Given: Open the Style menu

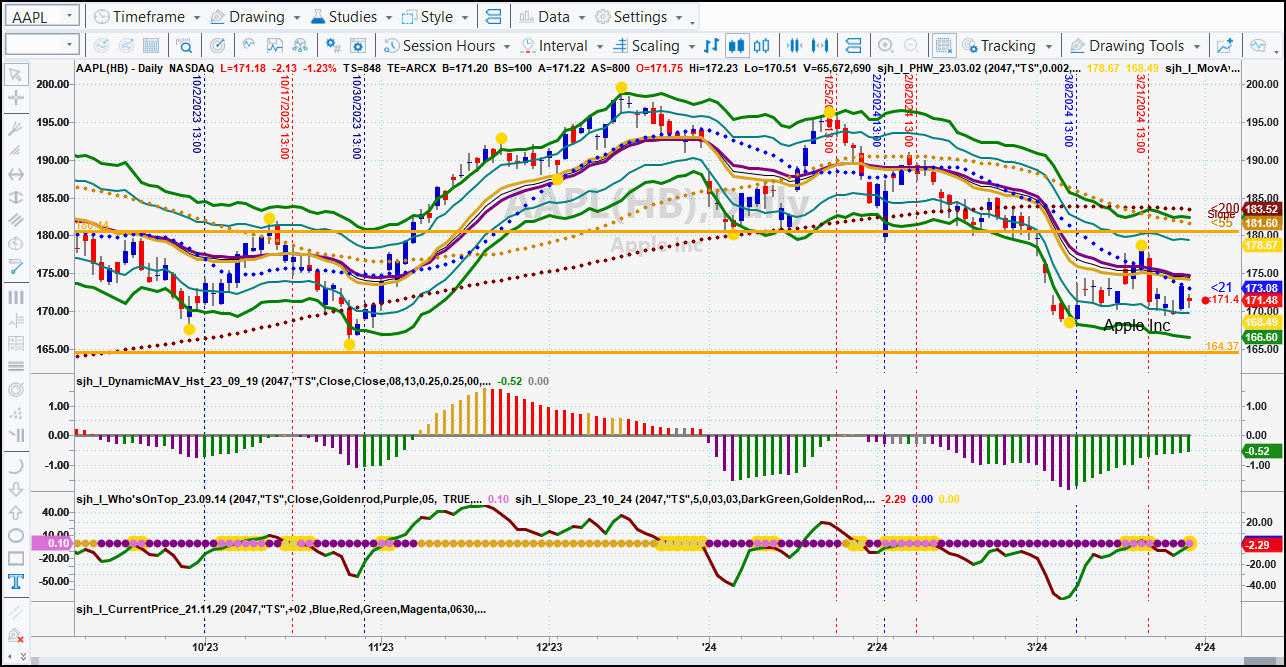Looking at the screenshot, I should coord(435,17).
